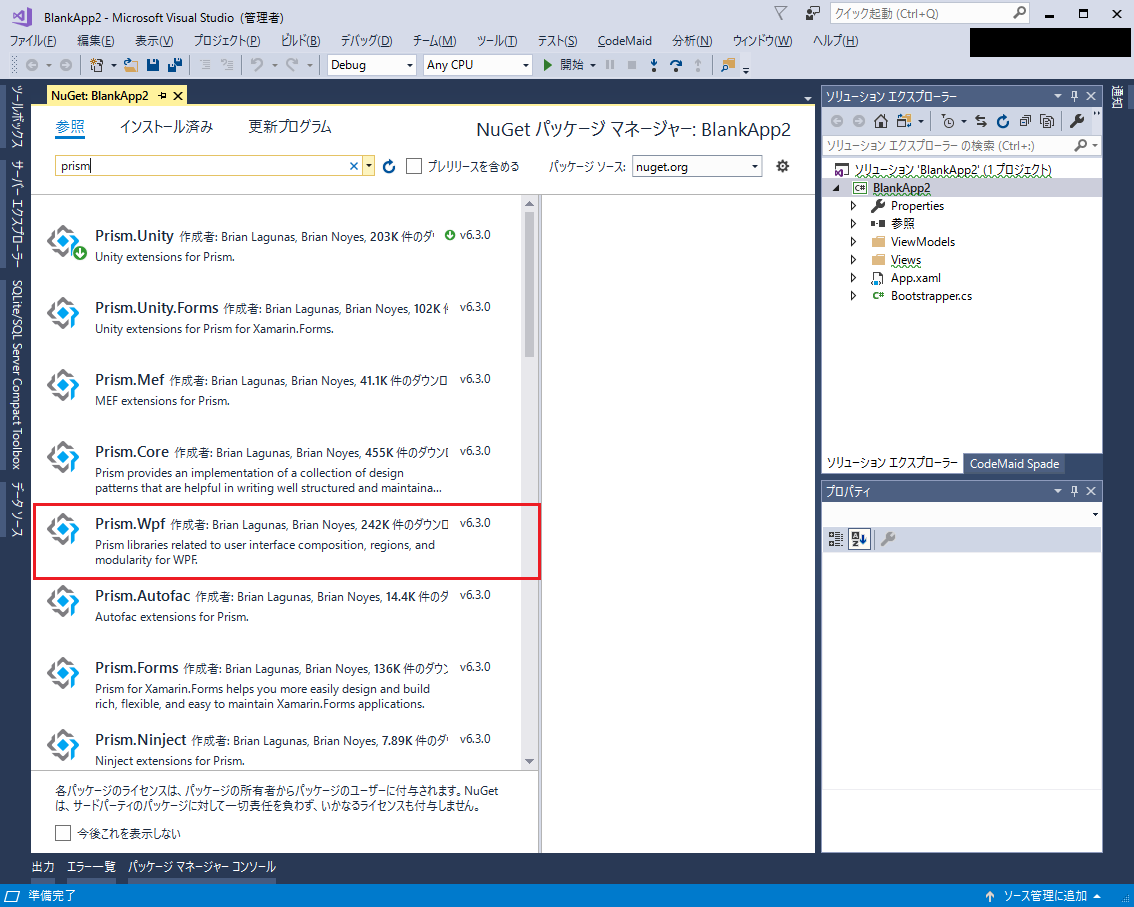The image size is (1134, 907).
Task: Click the Show All Files icon
Action: click(x=1046, y=121)
